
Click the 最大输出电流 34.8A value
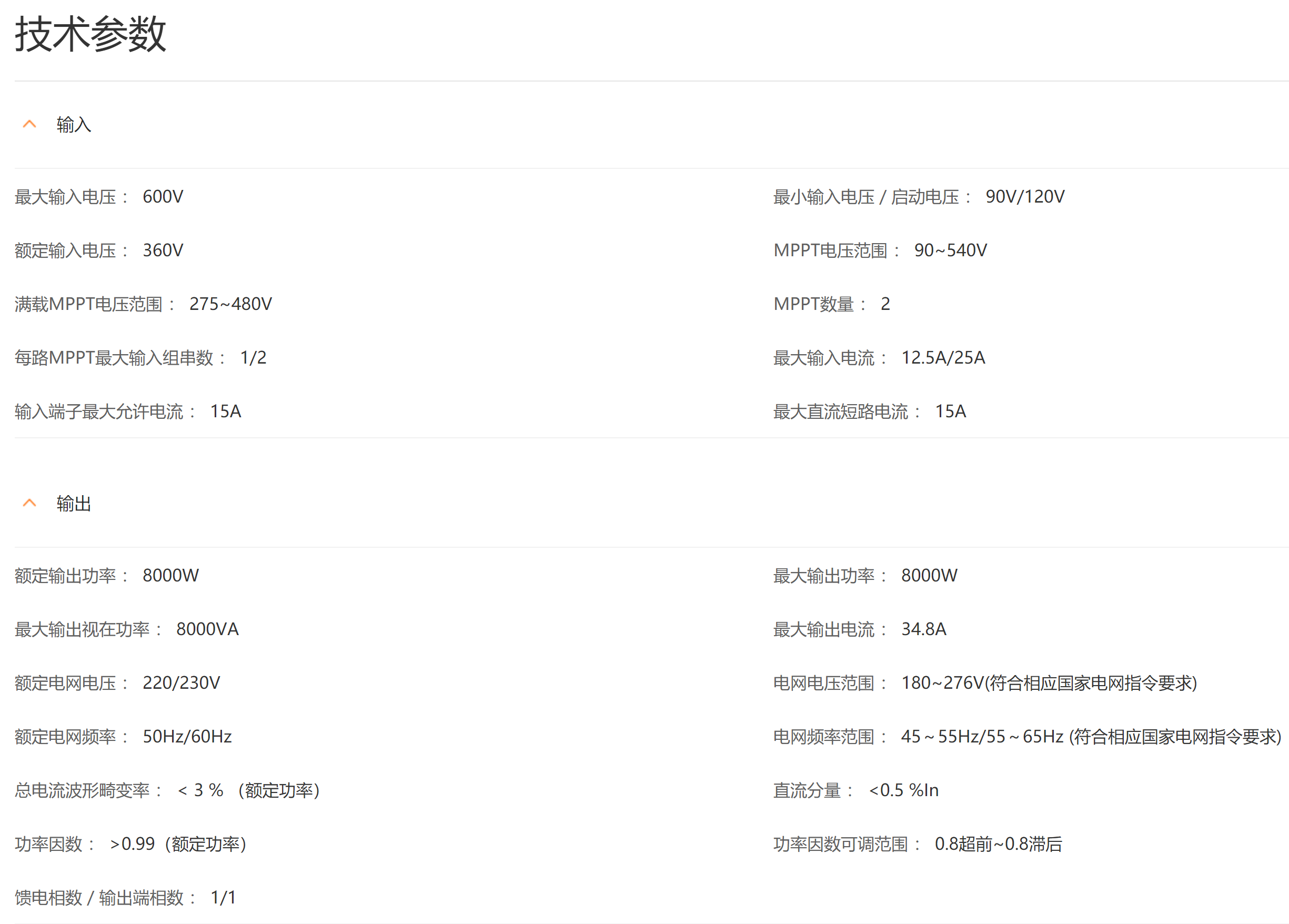tap(923, 629)
